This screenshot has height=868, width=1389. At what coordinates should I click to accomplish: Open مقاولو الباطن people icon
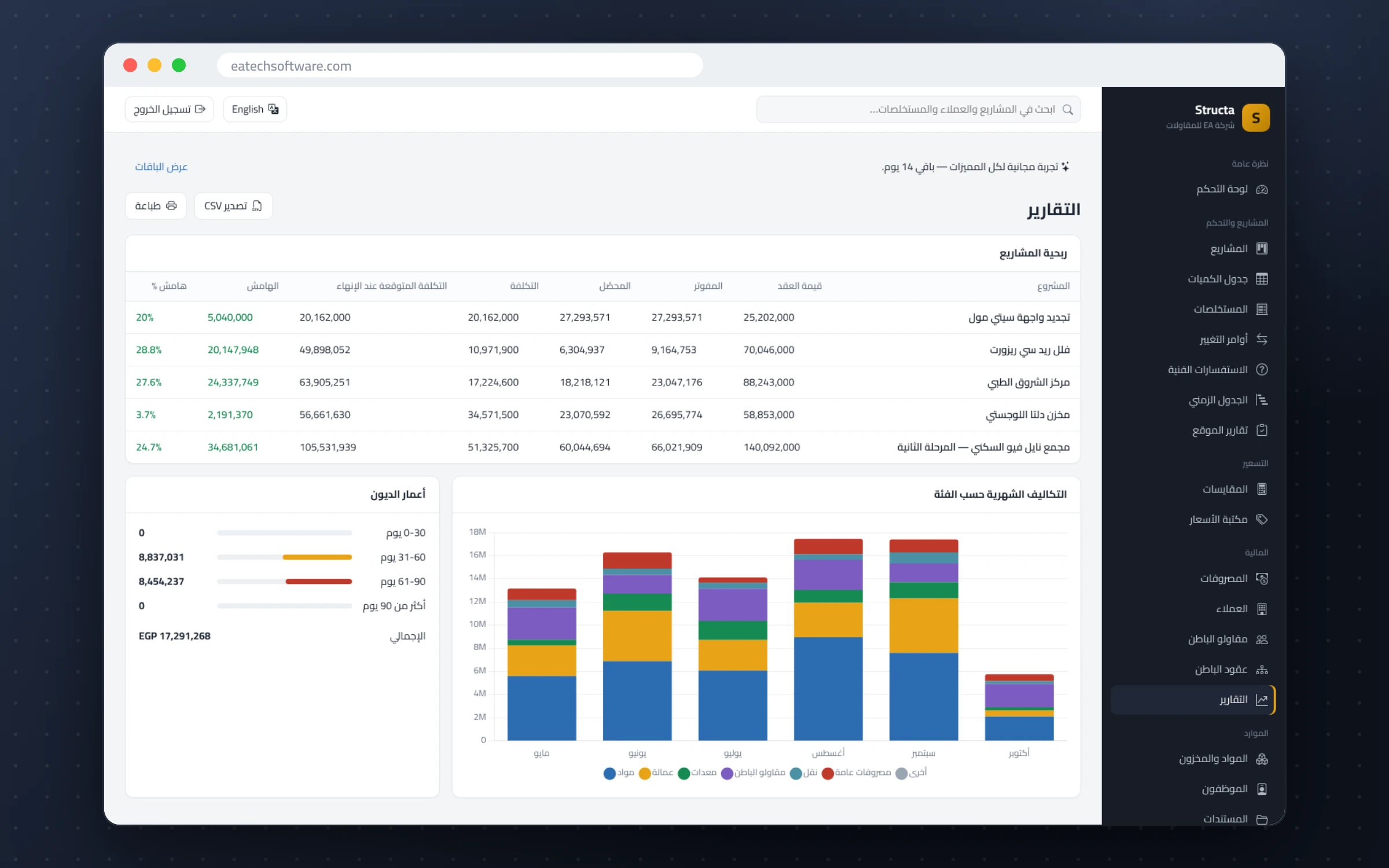coord(1262,639)
